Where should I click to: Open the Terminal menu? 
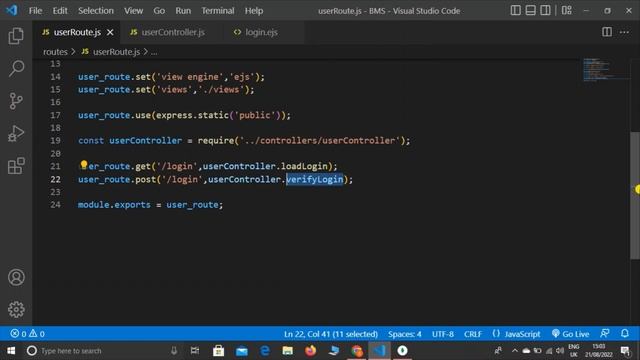[218, 11]
